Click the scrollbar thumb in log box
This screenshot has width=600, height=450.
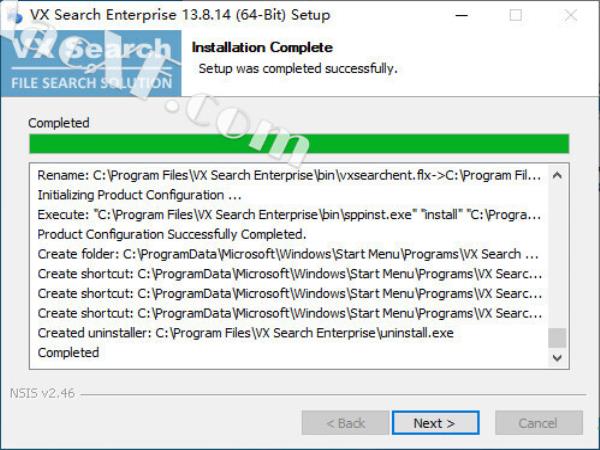click(x=557, y=338)
